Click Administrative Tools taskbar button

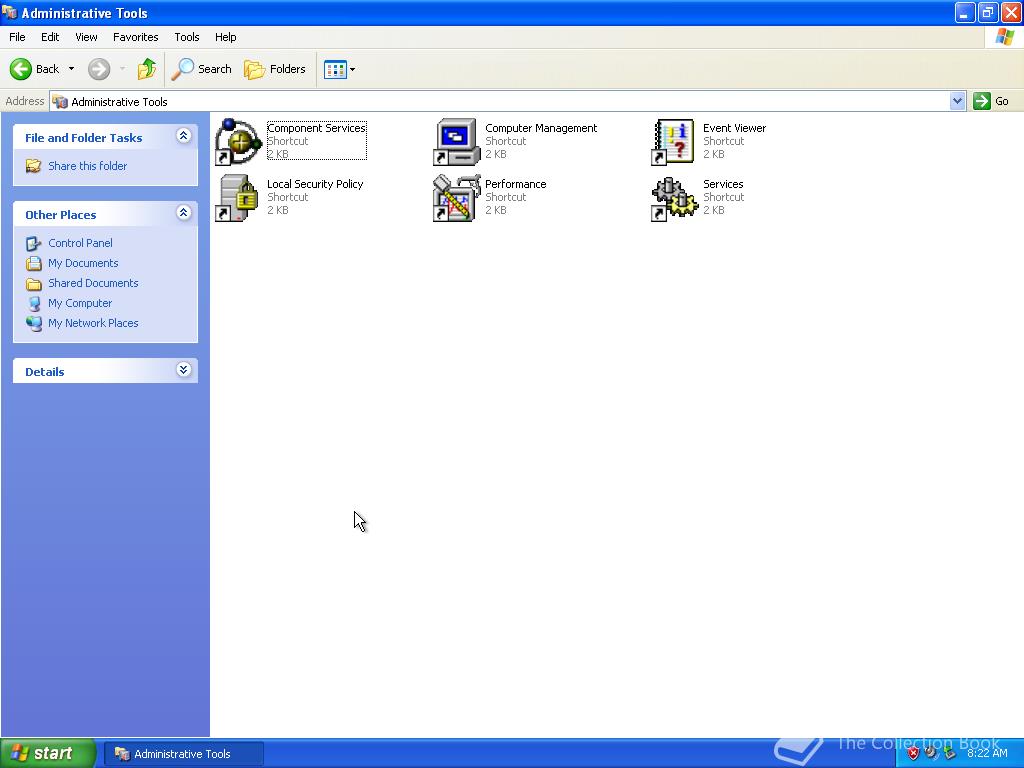[x=184, y=754]
